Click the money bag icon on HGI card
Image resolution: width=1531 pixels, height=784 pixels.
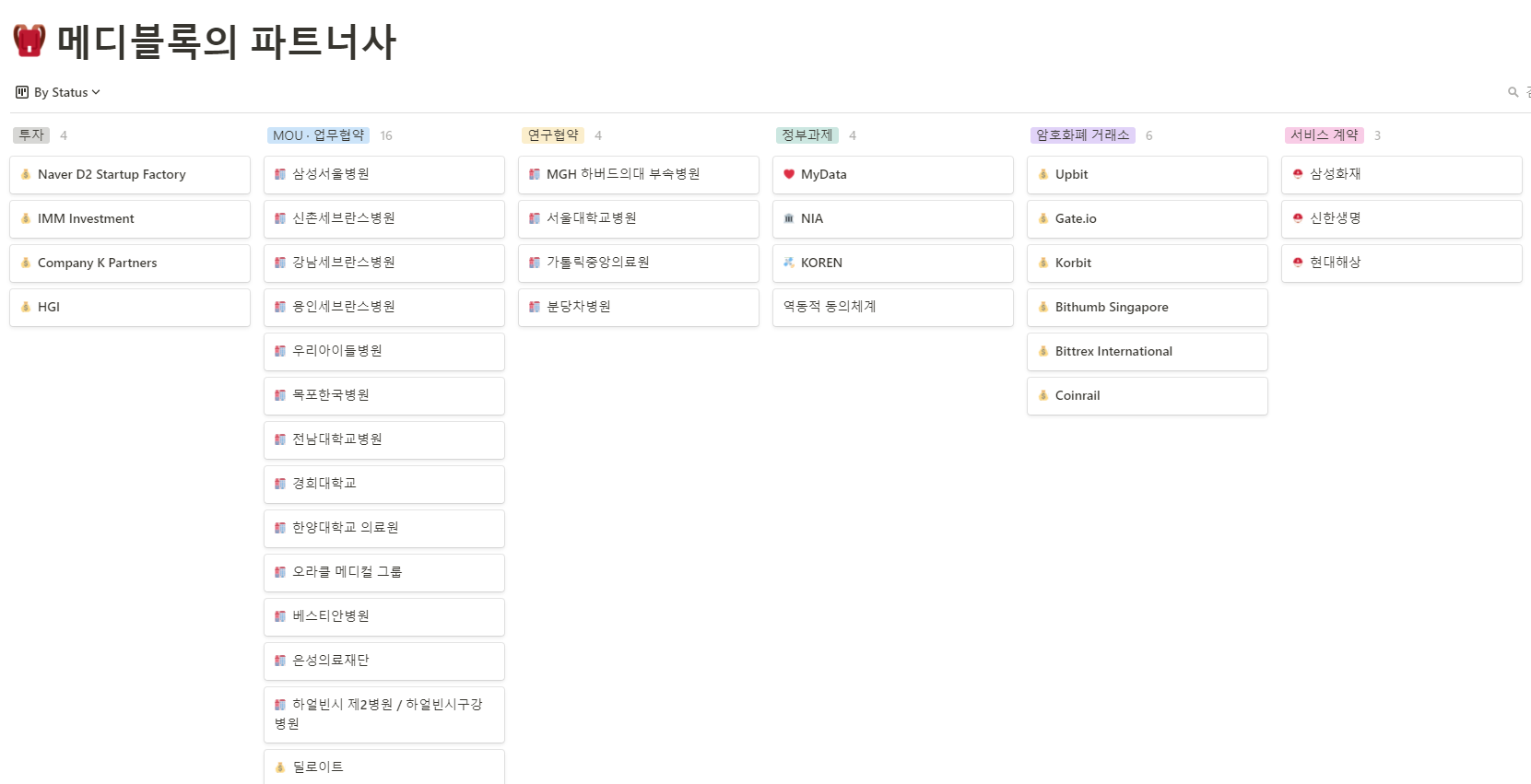tap(26, 307)
